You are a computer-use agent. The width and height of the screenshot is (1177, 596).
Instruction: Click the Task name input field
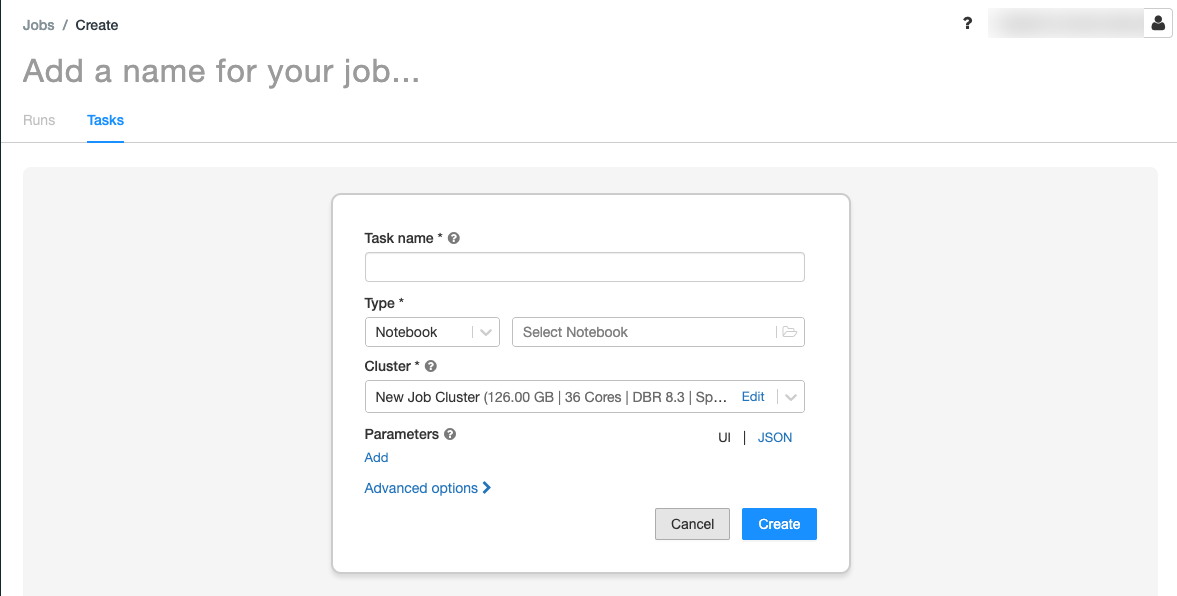pyautogui.click(x=584, y=267)
